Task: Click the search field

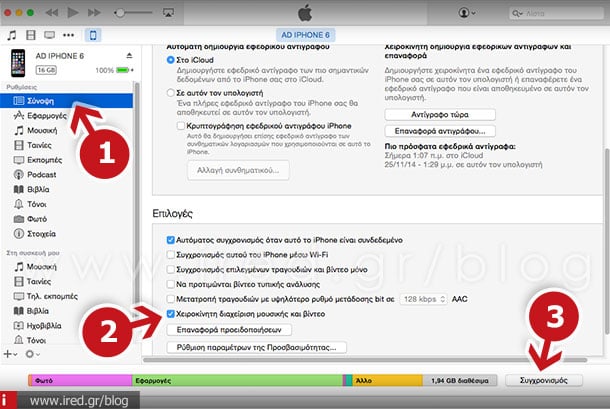Action: pos(556,13)
